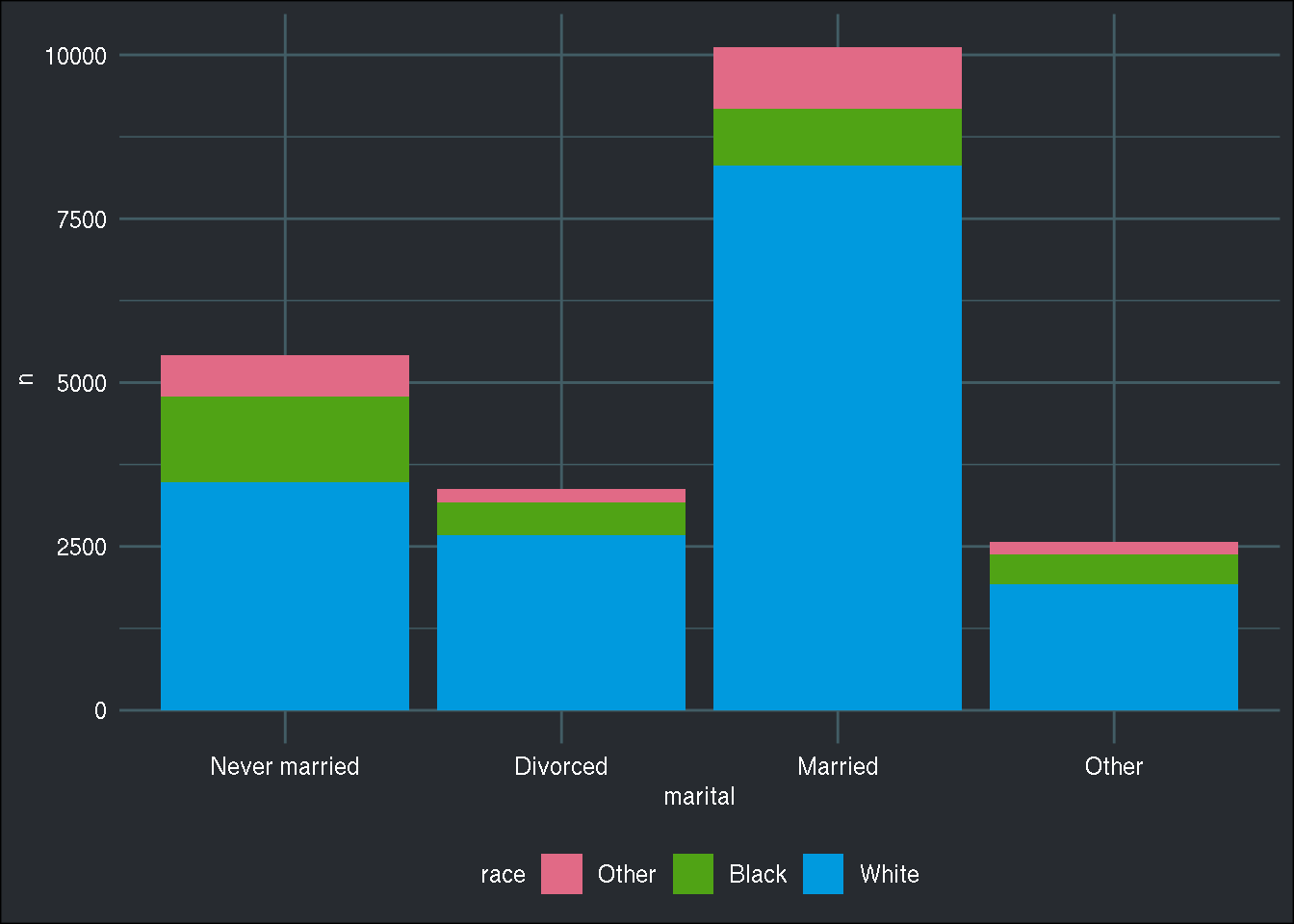
Task: Select the 'Never married' axis label
Action: 285,766
